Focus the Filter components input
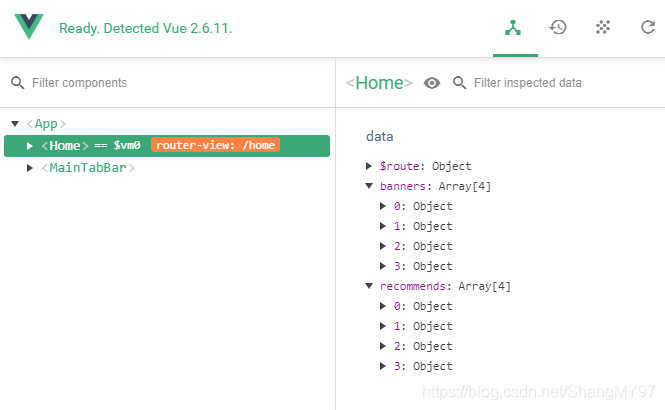 [79, 83]
